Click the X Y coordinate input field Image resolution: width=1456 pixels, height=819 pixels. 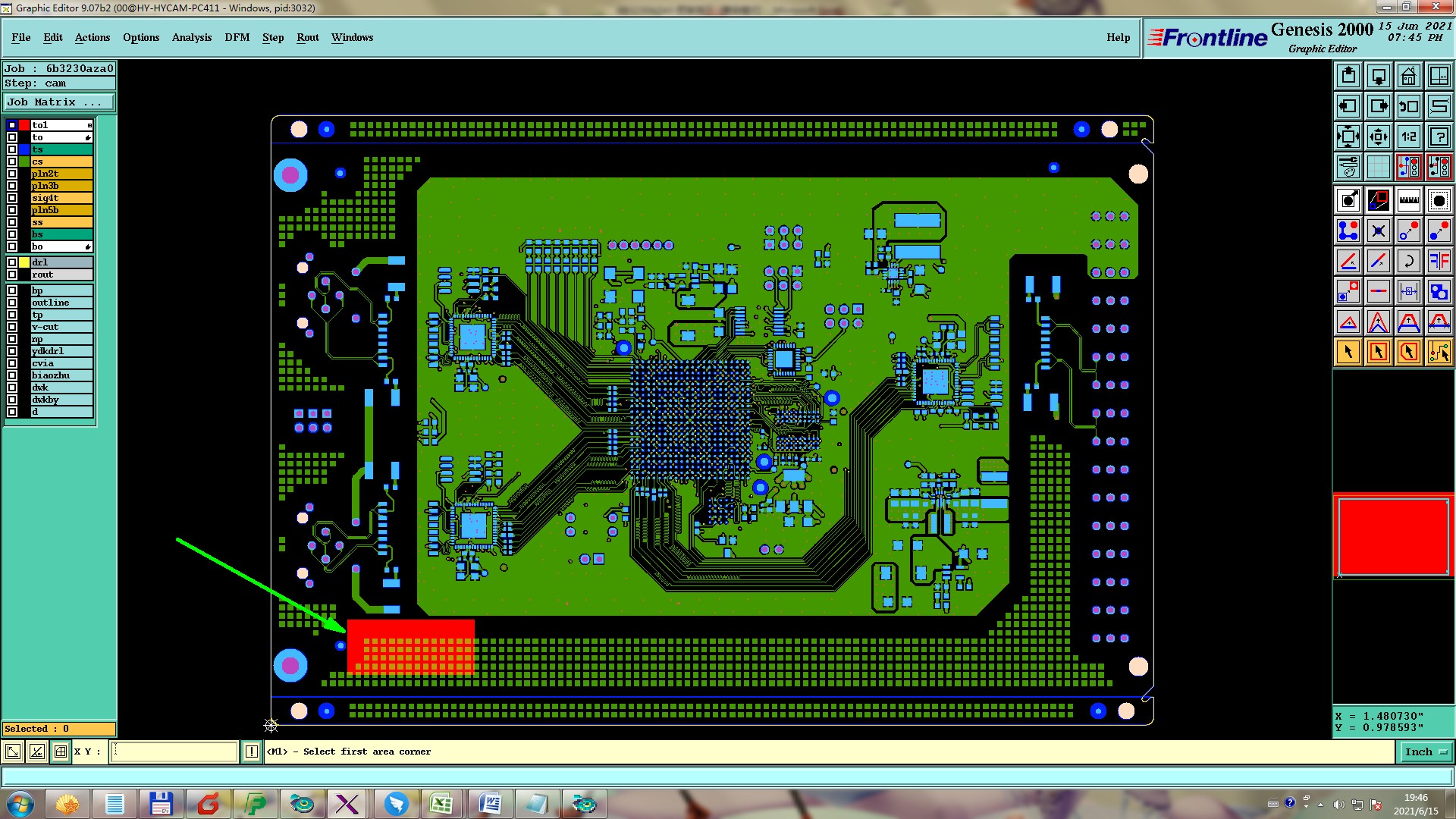(174, 752)
